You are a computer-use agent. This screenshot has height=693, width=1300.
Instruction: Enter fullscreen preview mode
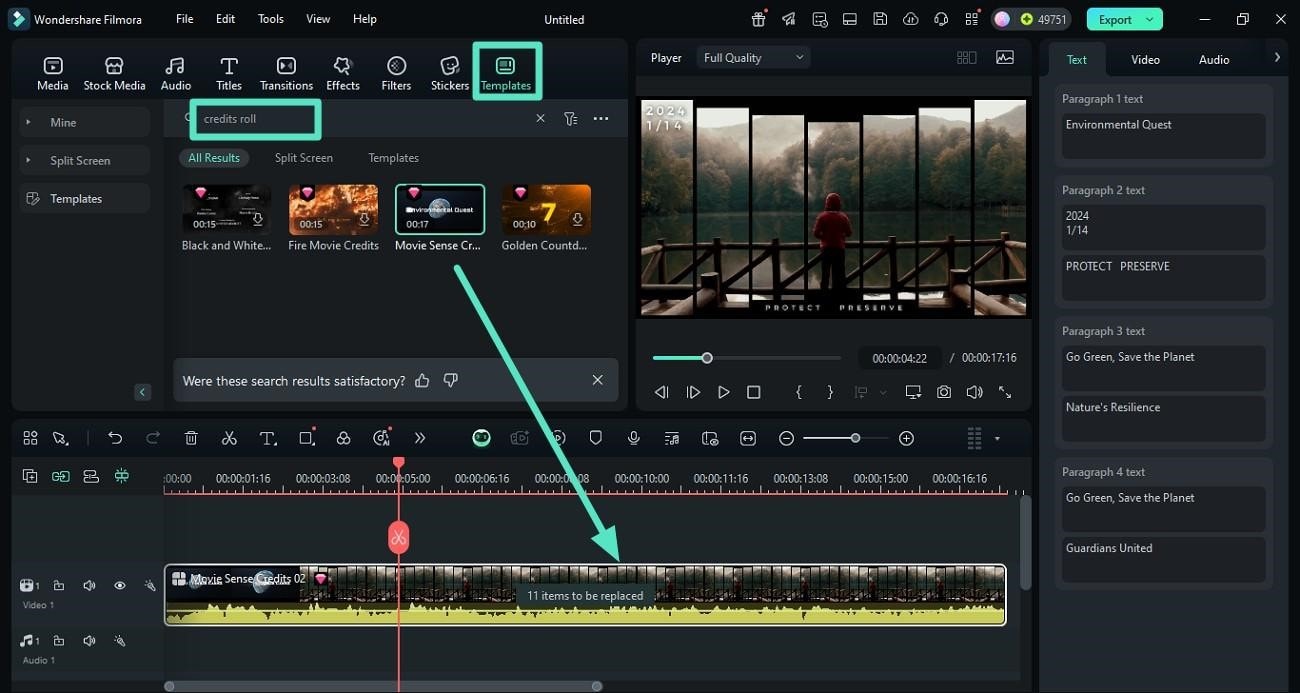pos(1005,393)
